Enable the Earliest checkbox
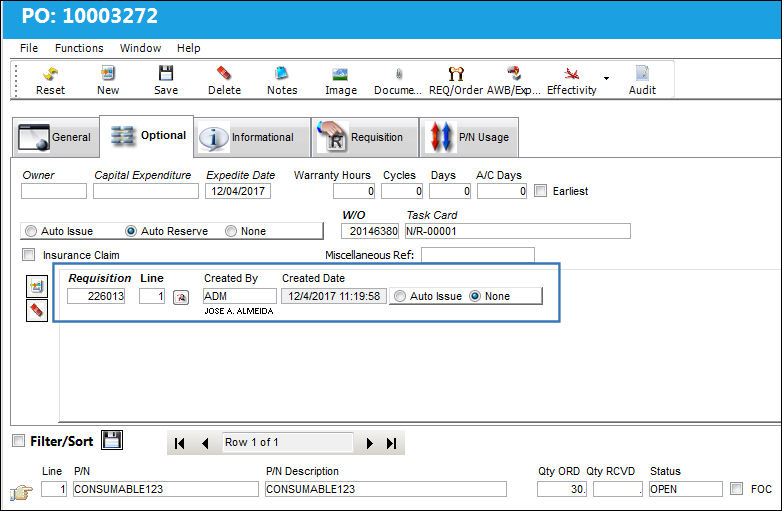The image size is (782, 511). 540,190
